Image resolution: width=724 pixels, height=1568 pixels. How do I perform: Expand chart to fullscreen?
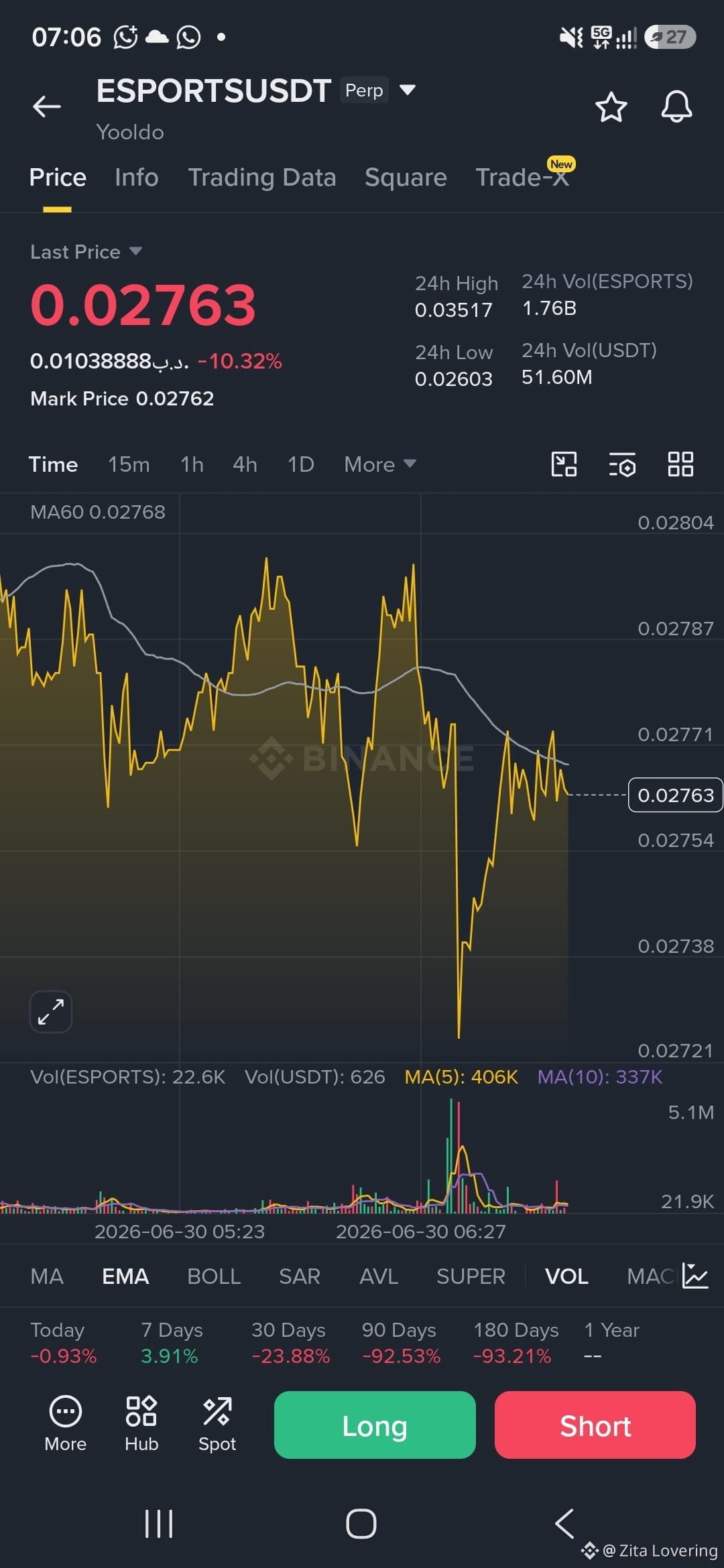tap(51, 1011)
